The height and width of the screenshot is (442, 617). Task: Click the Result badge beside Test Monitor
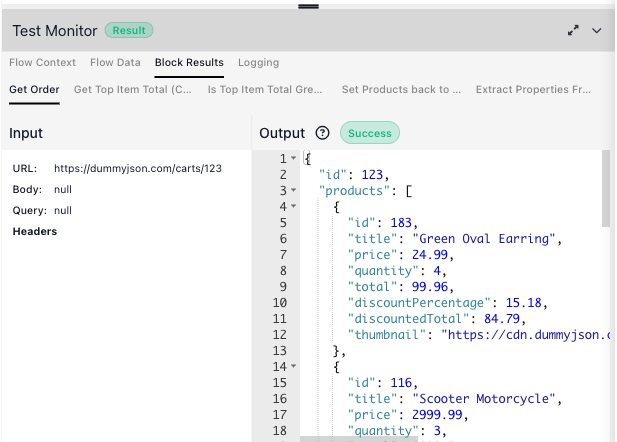[129, 30]
